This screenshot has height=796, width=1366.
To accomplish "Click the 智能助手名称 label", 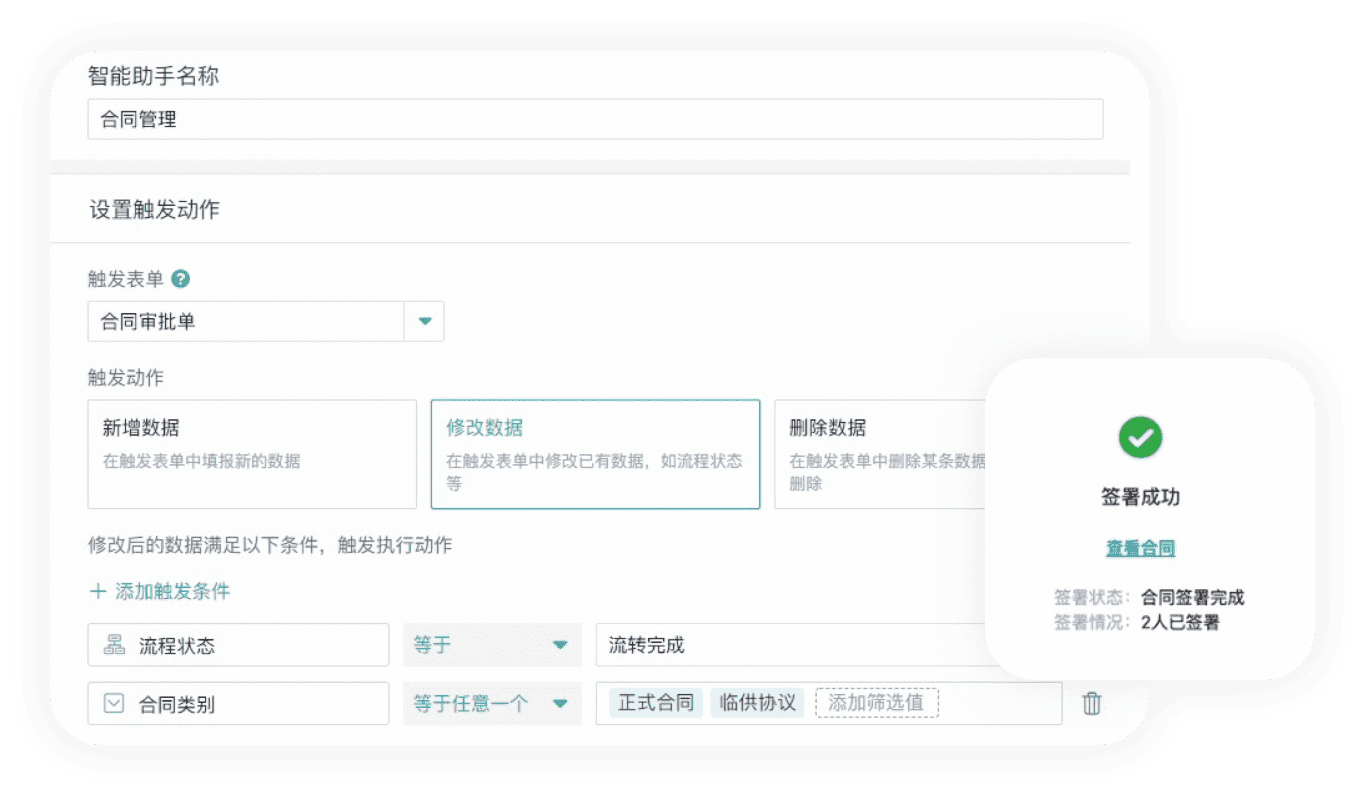I will pos(154,76).
